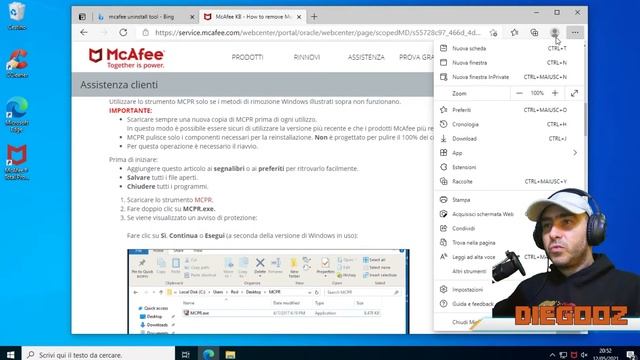Image resolution: width=640 pixels, height=360 pixels.
Task: Close the McAfee KB tab
Action: click(x=299, y=17)
